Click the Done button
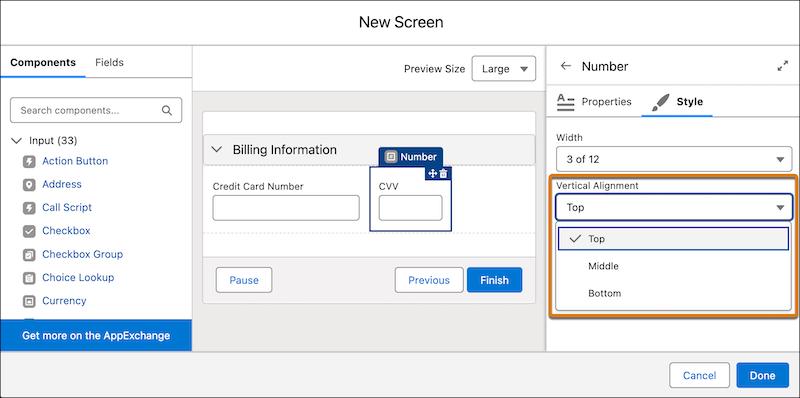The image size is (800, 398). (x=762, y=376)
